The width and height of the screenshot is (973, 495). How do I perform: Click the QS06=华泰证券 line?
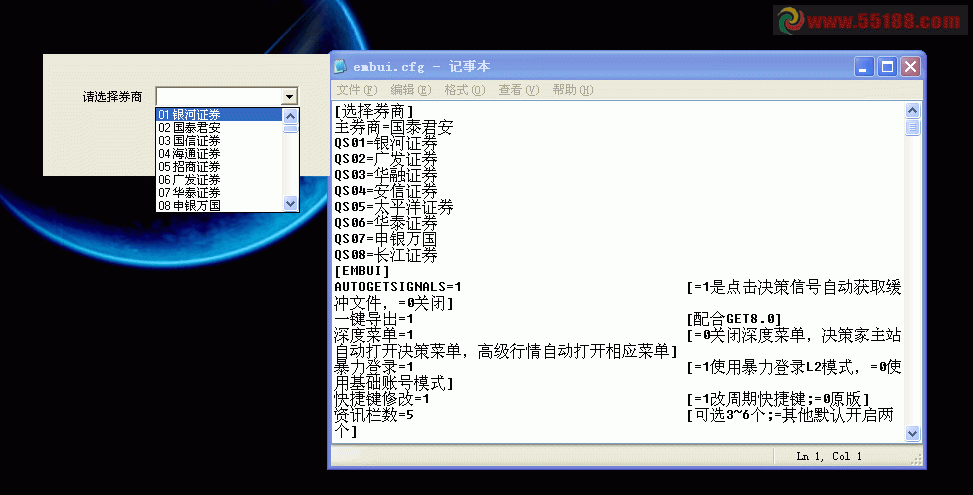click(x=386, y=223)
